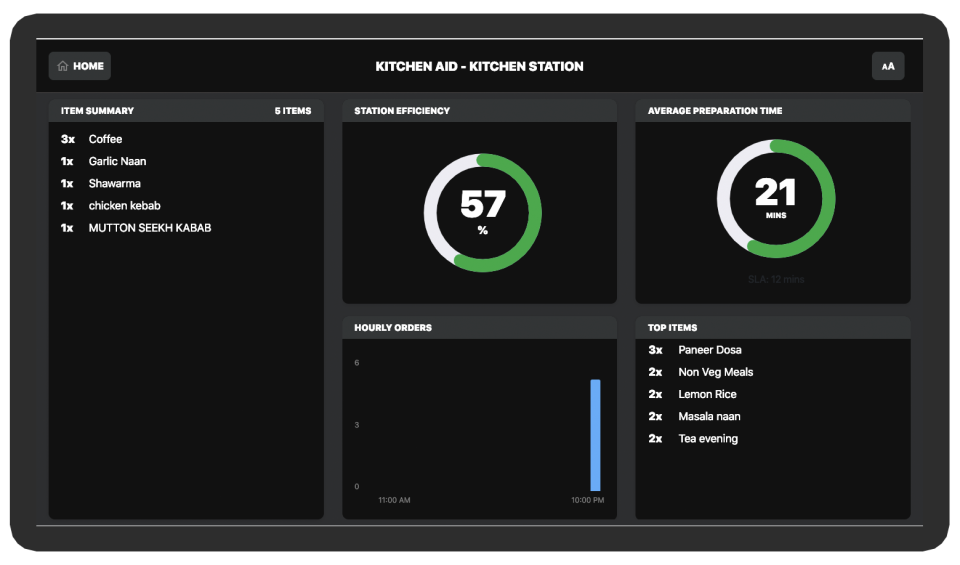Select Tea evening in Top Items
This screenshot has height=565, width=960.
773,438
